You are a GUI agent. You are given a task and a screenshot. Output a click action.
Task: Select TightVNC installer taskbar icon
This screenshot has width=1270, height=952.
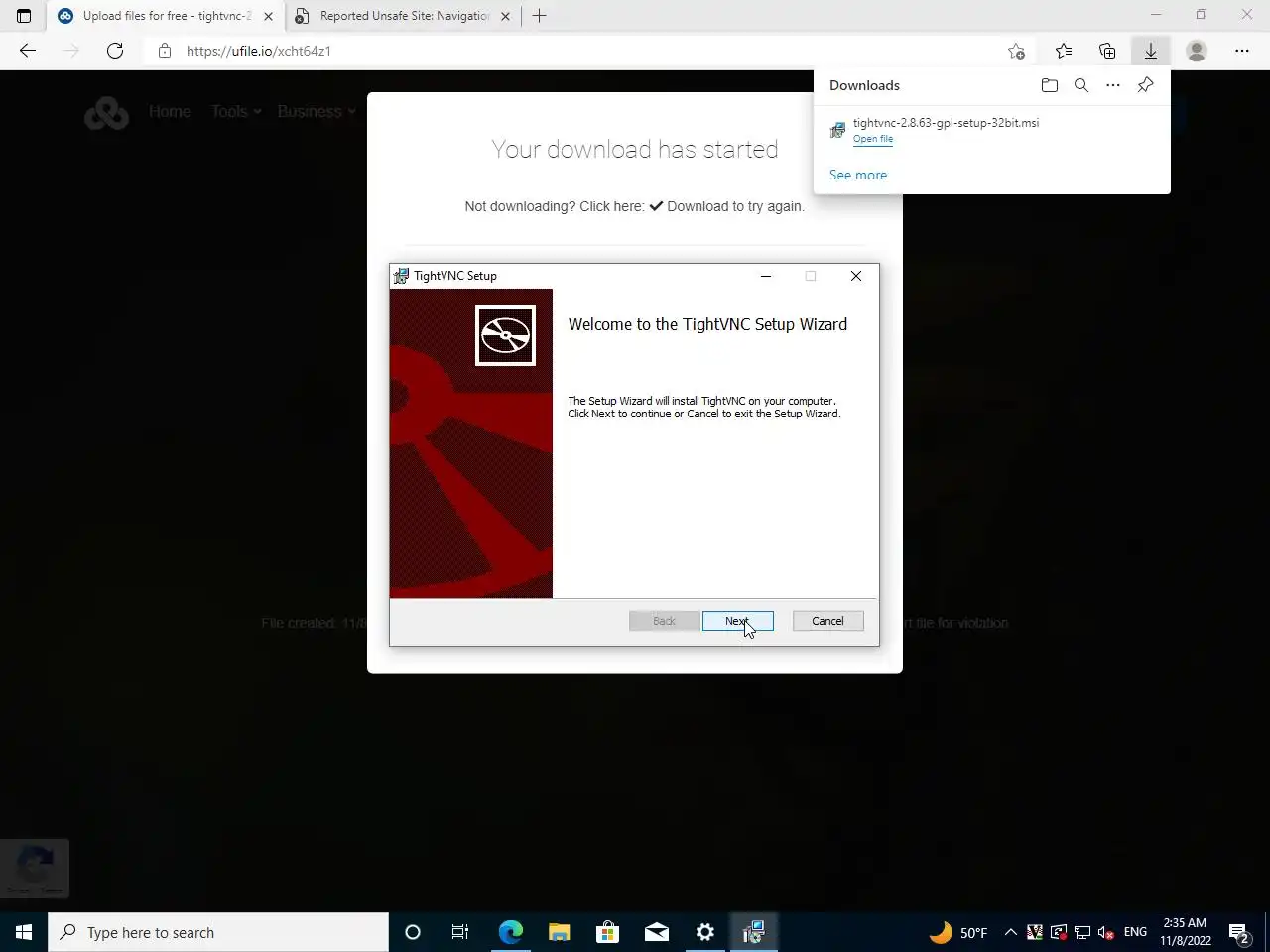[753, 932]
